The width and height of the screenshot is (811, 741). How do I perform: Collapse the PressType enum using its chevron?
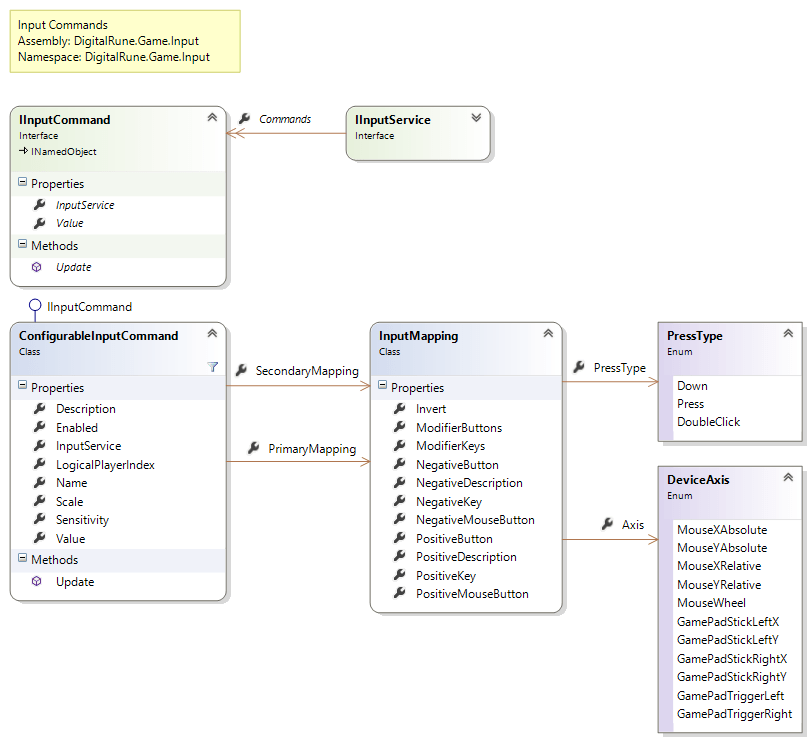(x=791, y=334)
